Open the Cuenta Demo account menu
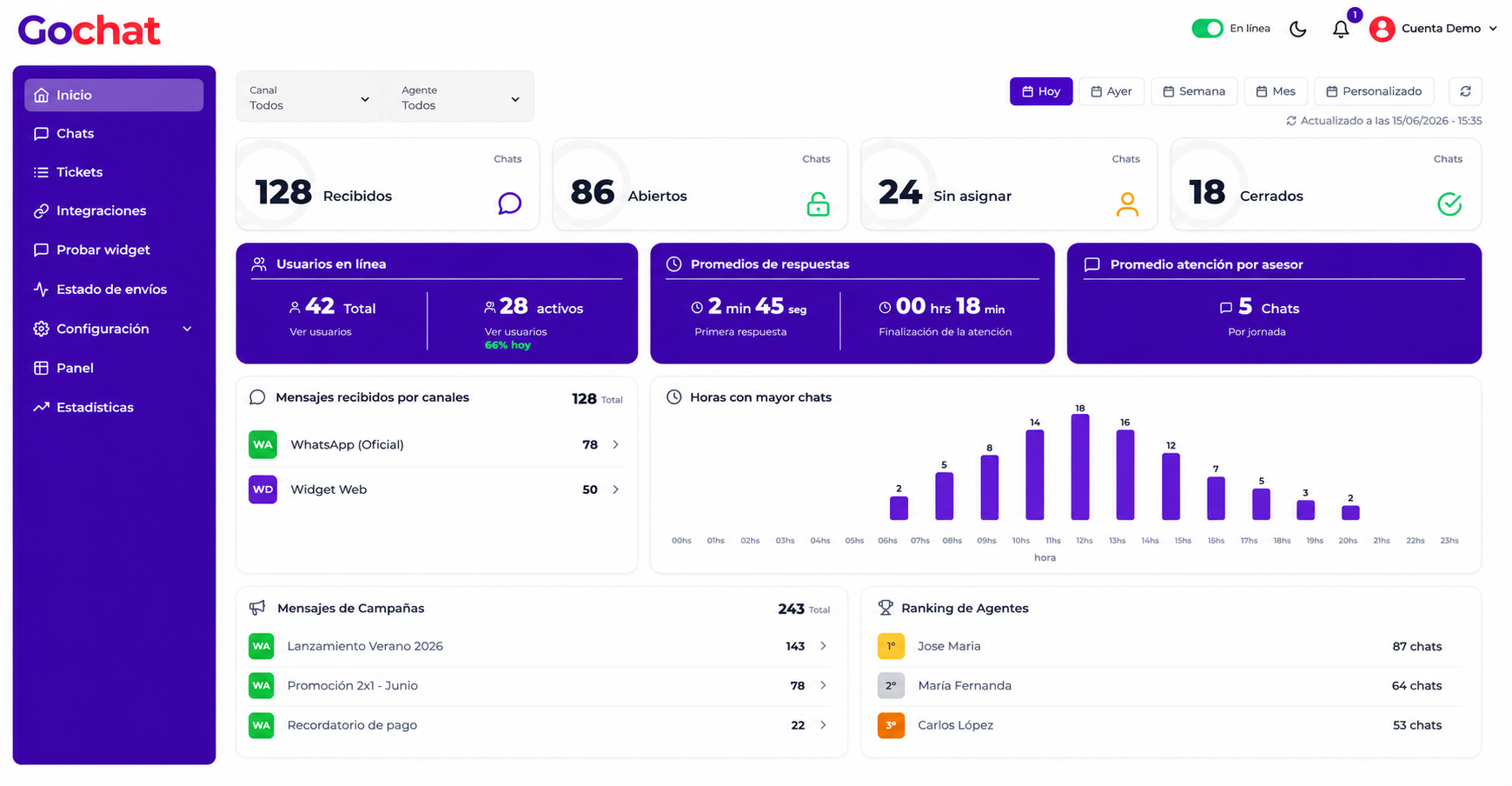 coord(1434,29)
